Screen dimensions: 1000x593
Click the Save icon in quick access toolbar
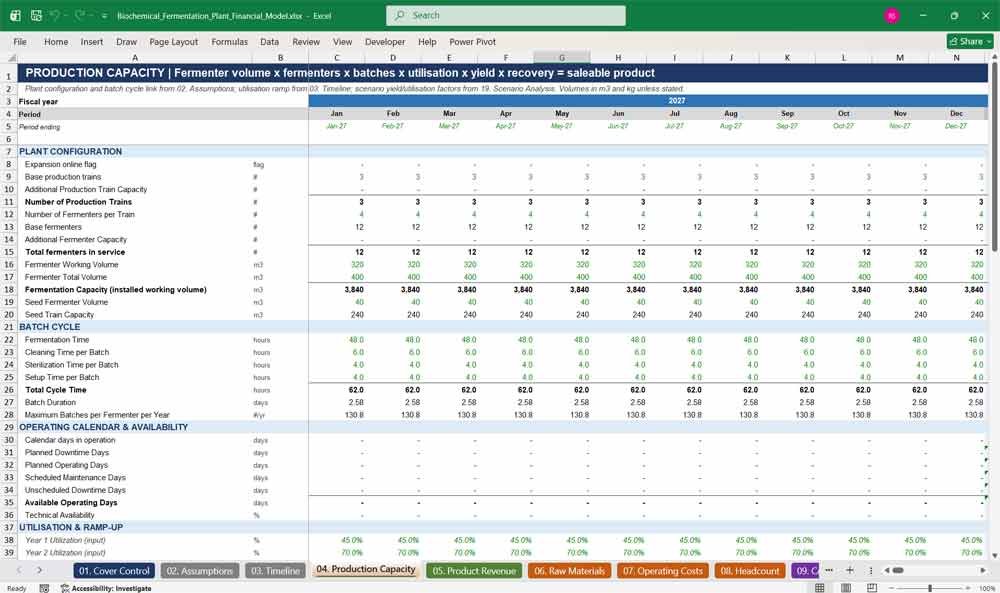coord(36,15)
